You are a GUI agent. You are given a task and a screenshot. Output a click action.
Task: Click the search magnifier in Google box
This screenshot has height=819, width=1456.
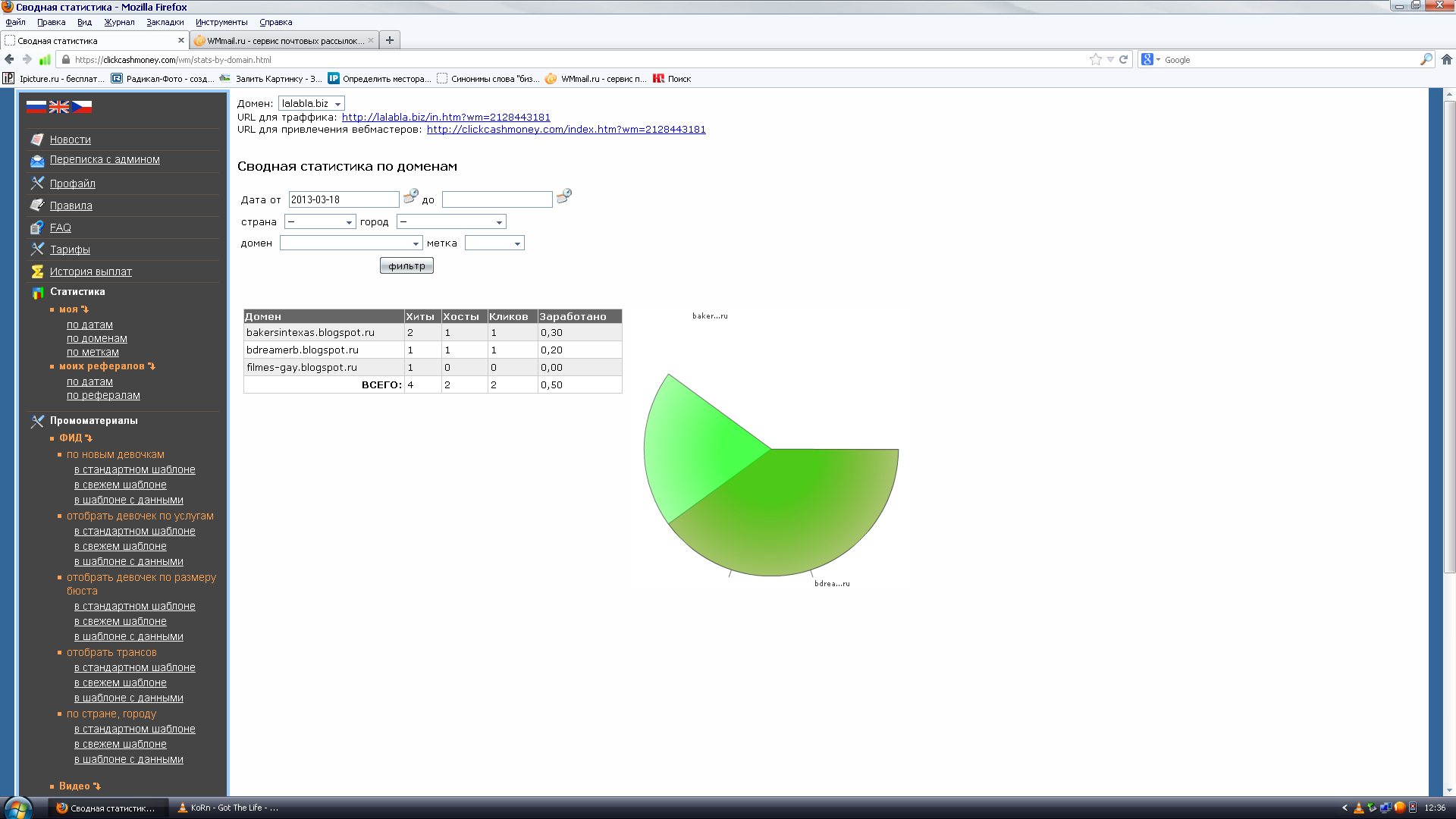pos(1426,59)
